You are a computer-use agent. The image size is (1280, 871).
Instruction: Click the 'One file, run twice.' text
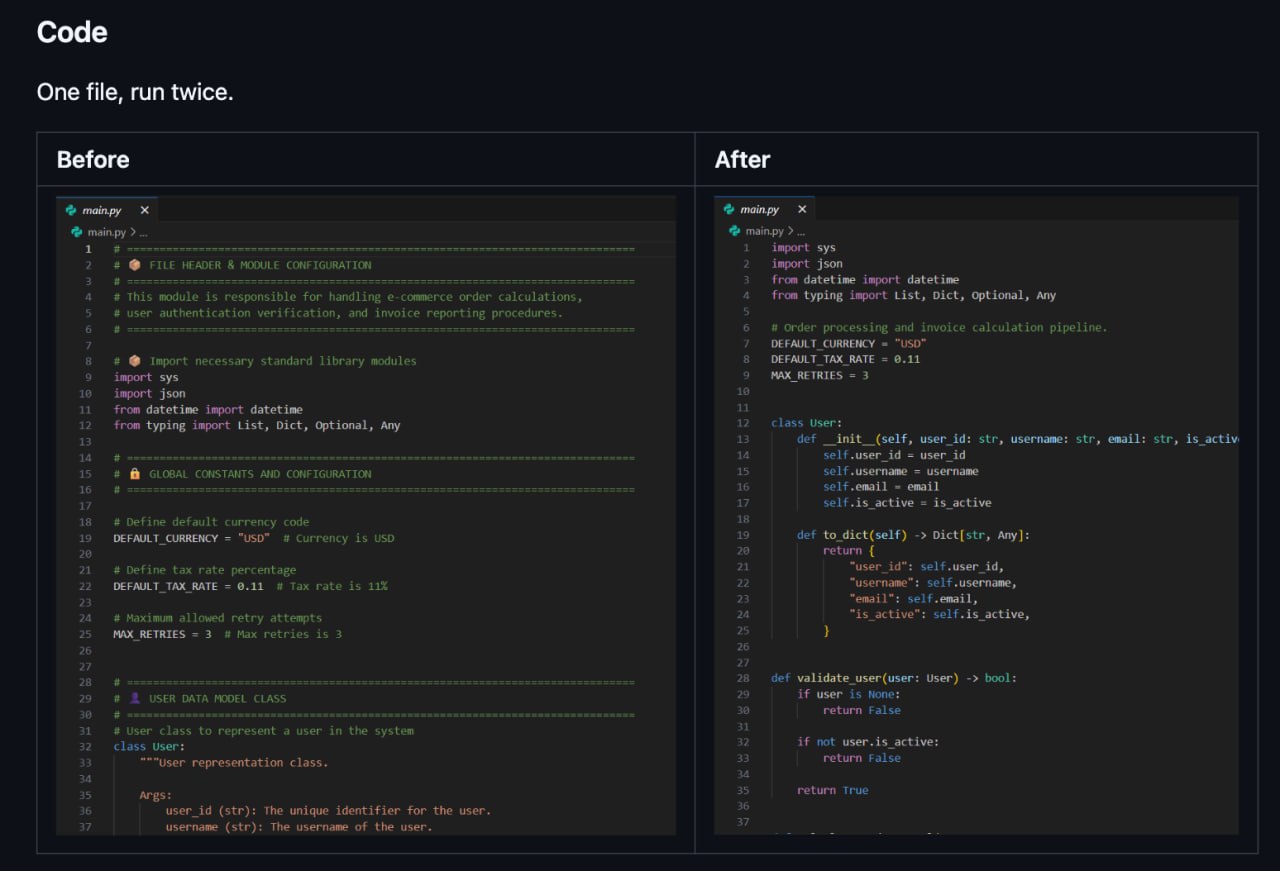point(135,92)
